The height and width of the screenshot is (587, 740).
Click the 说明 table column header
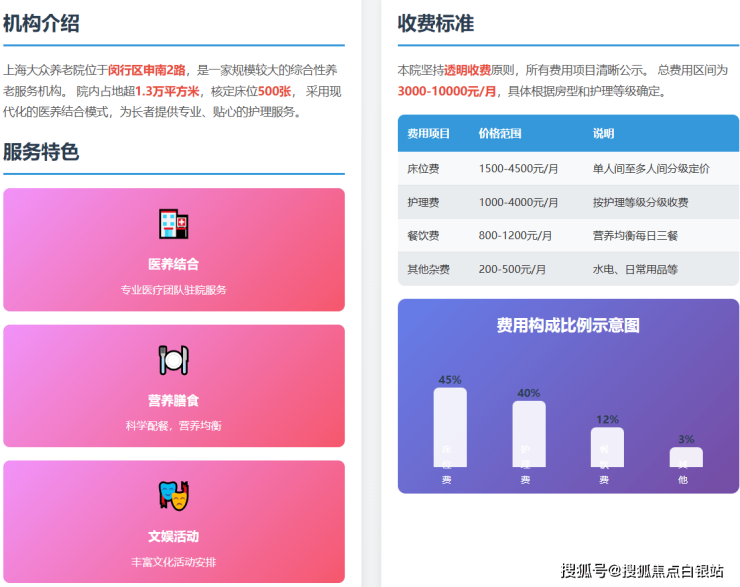(603, 134)
